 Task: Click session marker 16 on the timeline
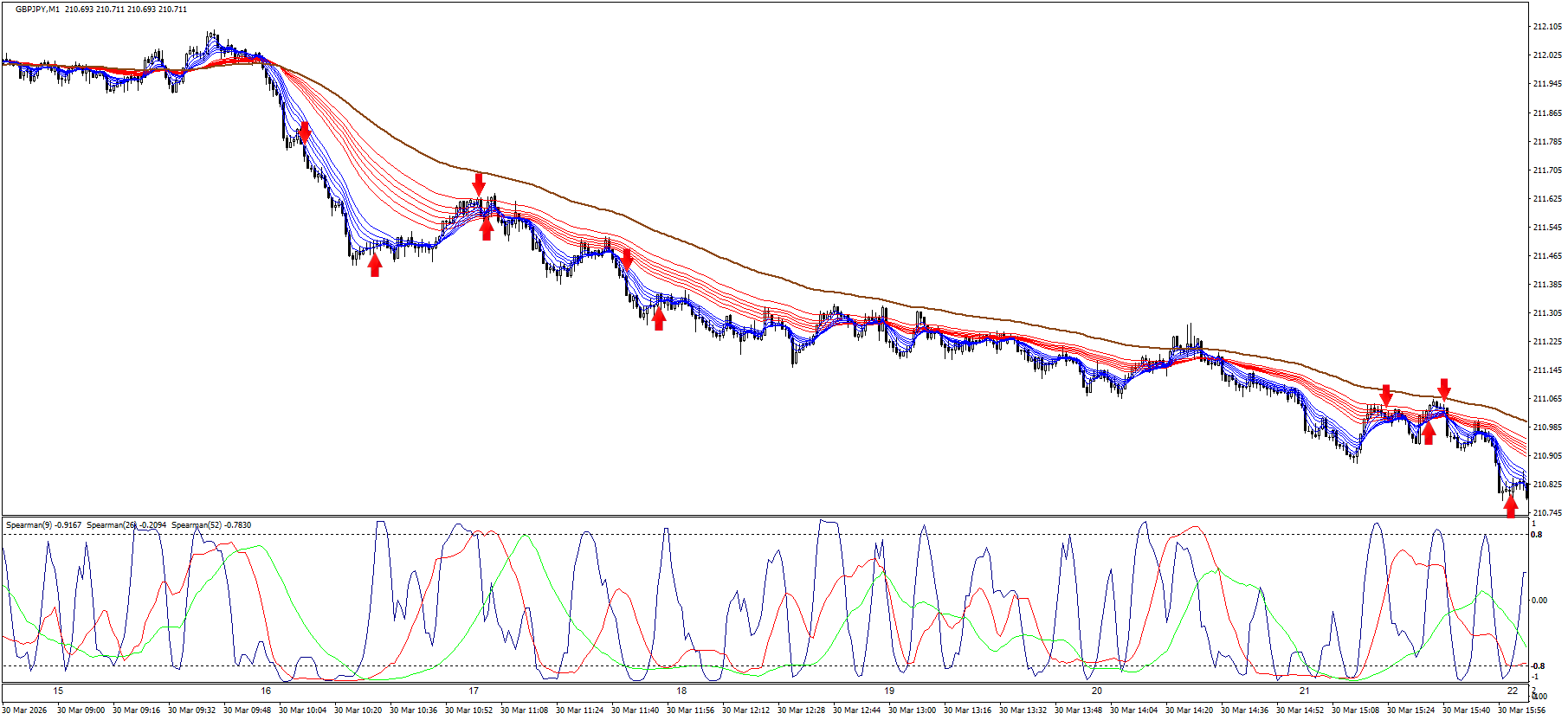coord(266,691)
